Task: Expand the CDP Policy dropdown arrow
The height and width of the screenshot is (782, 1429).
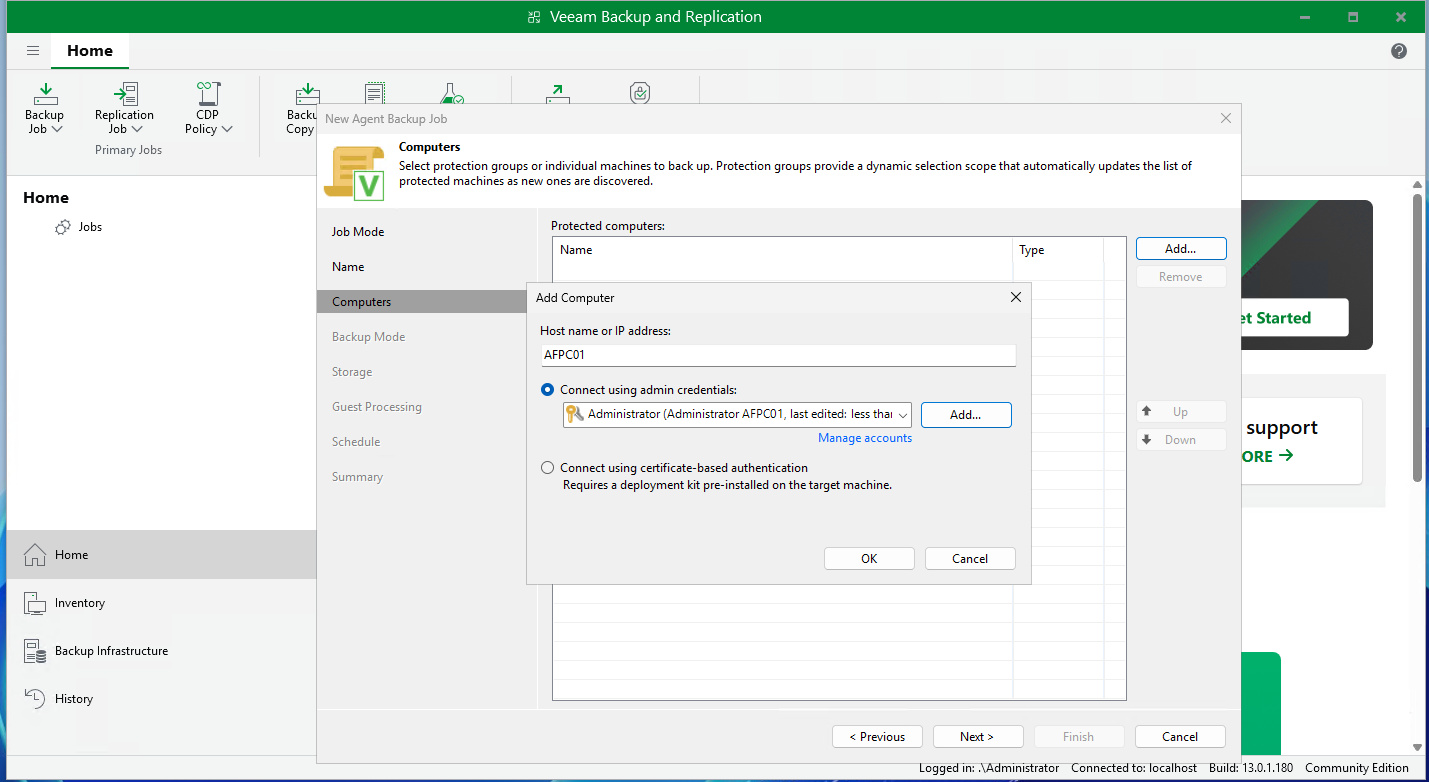Action: (x=227, y=129)
